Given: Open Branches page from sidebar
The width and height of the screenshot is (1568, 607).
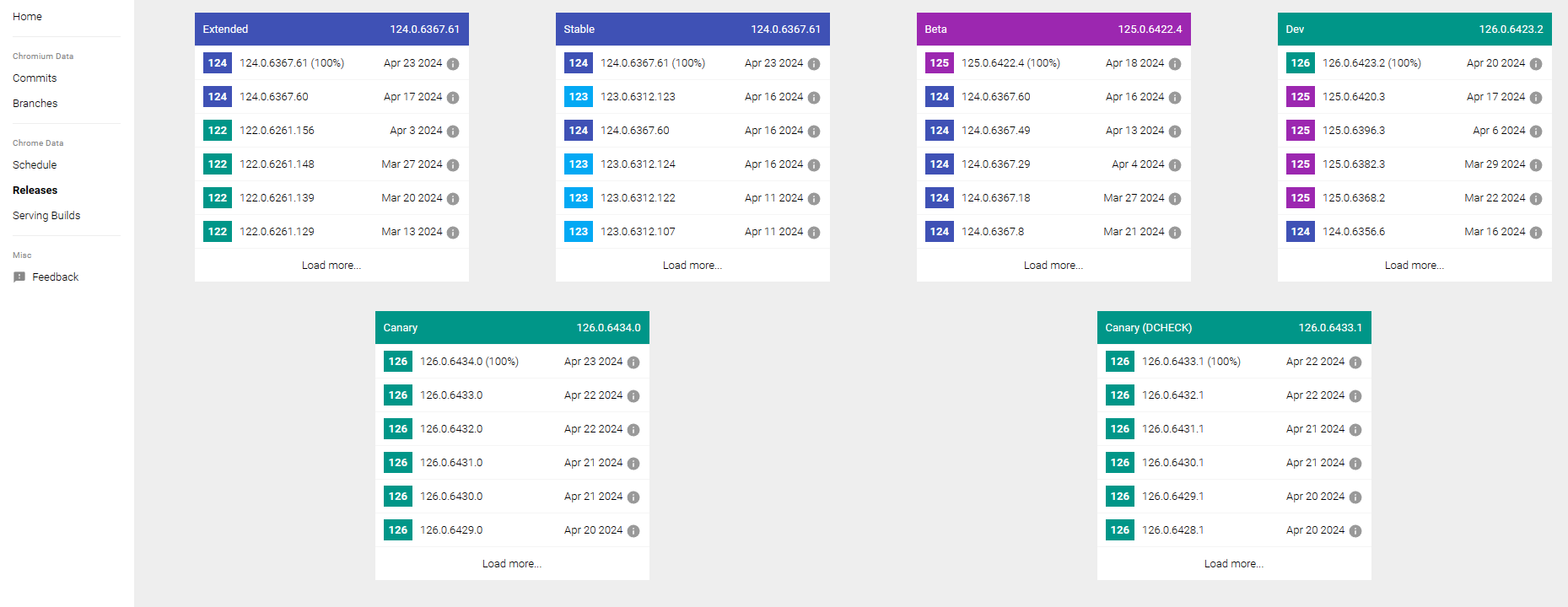Looking at the screenshot, I should pyautogui.click(x=35, y=104).
